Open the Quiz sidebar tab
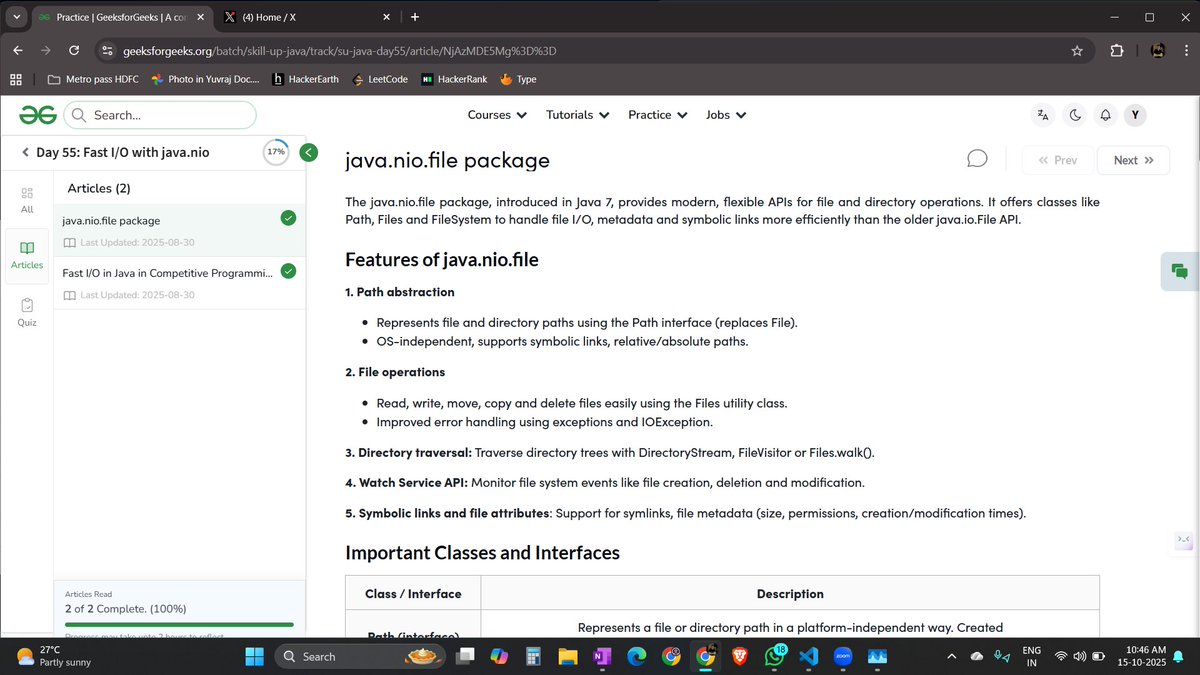1200x675 pixels. click(x=27, y=312)
